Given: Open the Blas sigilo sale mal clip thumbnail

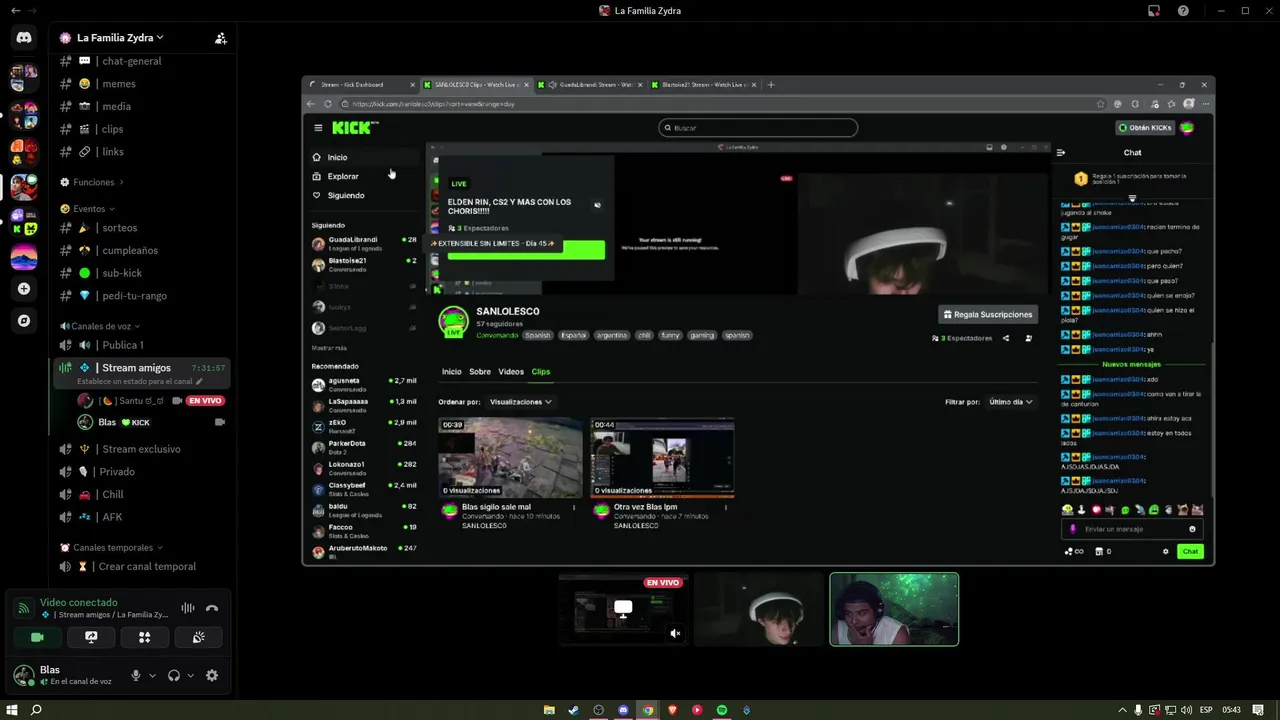Looking at the screenshot, I should [x=510, y=457].
